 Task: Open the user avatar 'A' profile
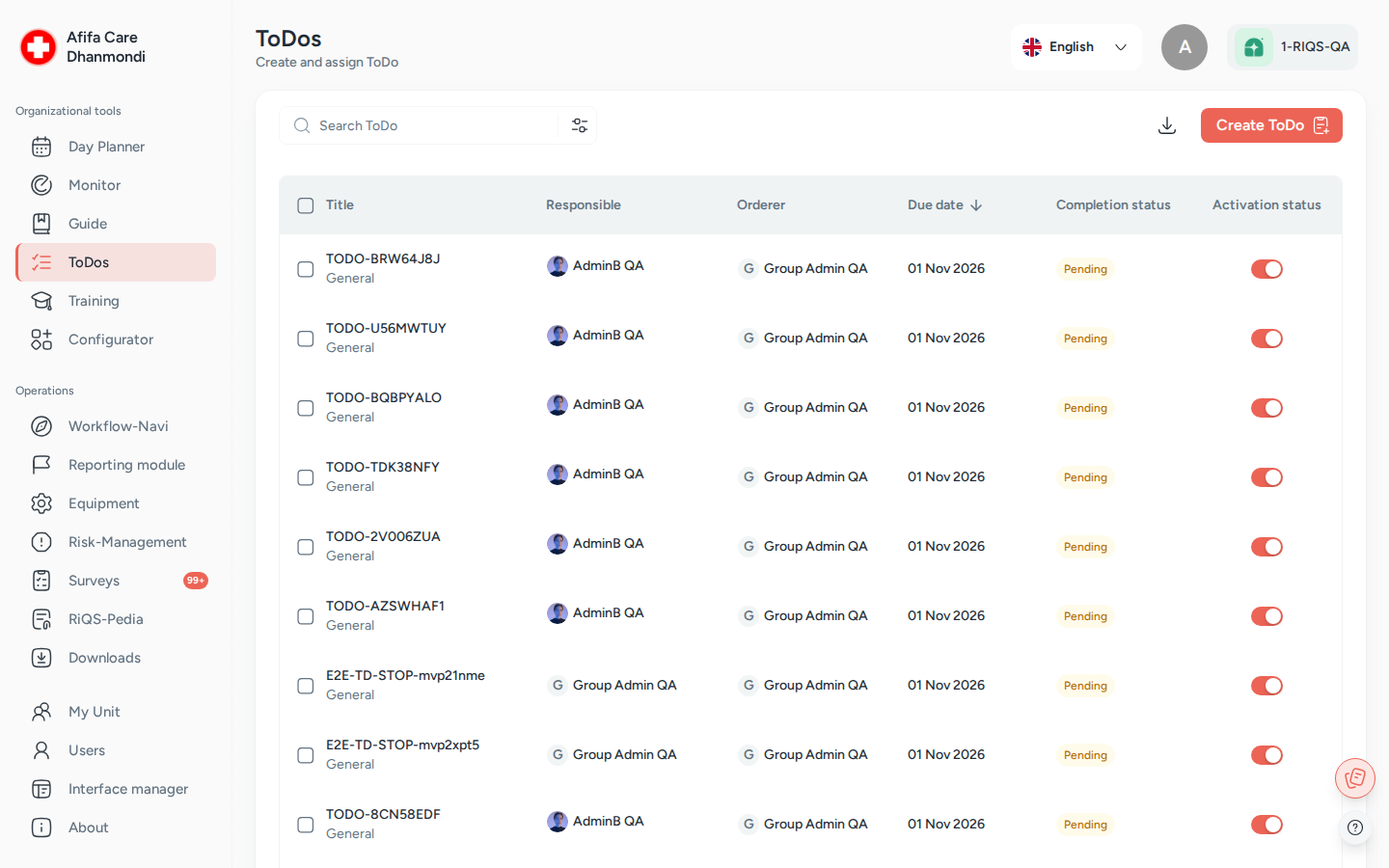pos(1185,47)
